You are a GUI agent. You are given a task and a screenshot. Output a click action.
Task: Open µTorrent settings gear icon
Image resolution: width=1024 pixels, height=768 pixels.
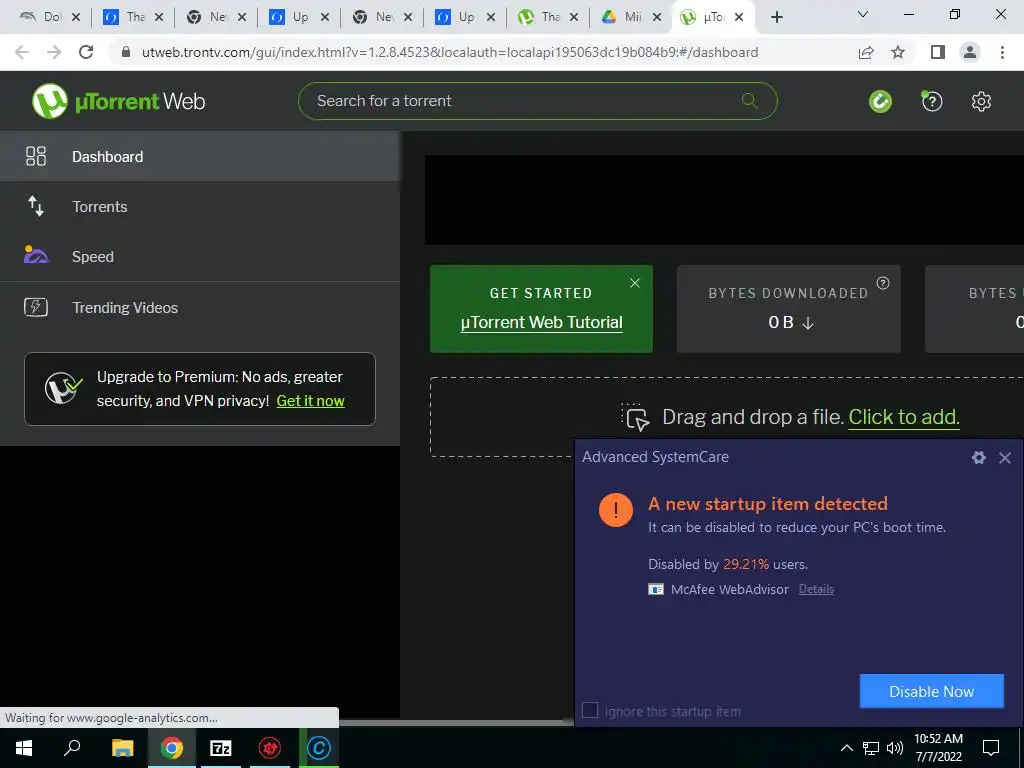pyautogui.click(x=981, y=101)
